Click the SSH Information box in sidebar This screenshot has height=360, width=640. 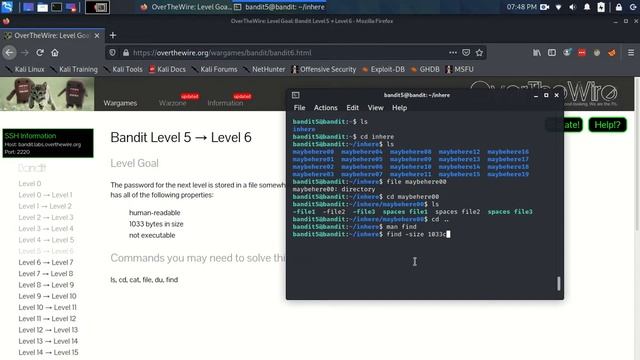[48, 143]
